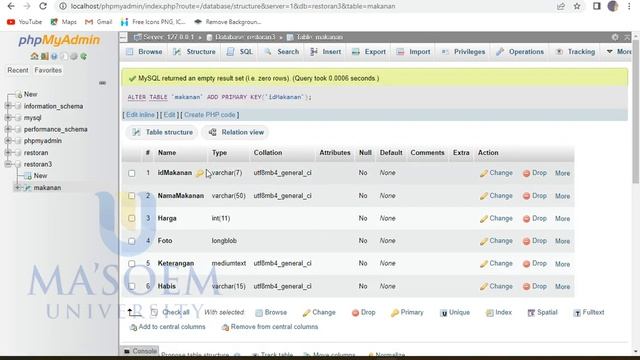Drop the Habis column
This screenshot has height=360, width=640.
(x=535, y=287)
